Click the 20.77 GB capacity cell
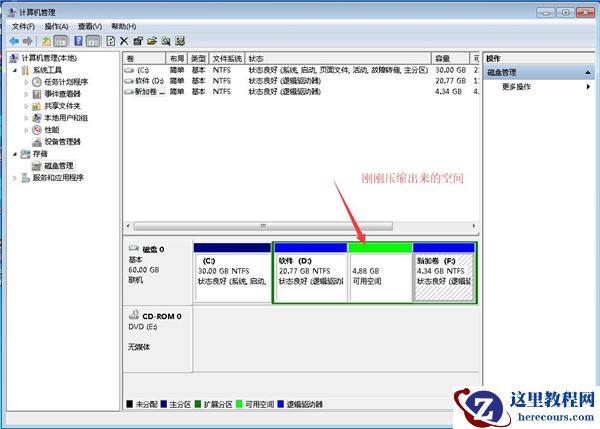This screenshot has width=600, height=429. coord(450,81)
